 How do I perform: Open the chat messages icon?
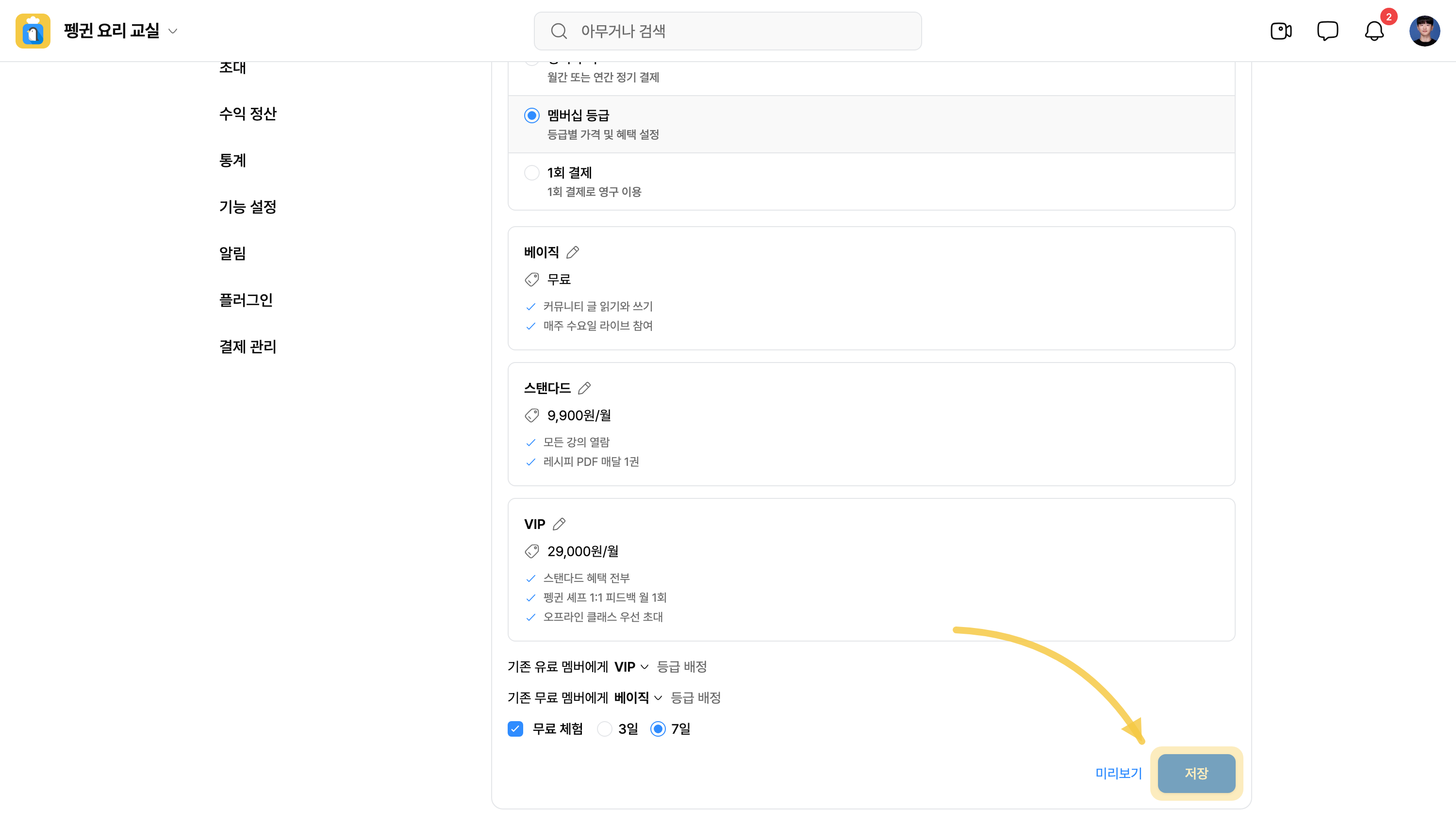[x=1327, y=31]
